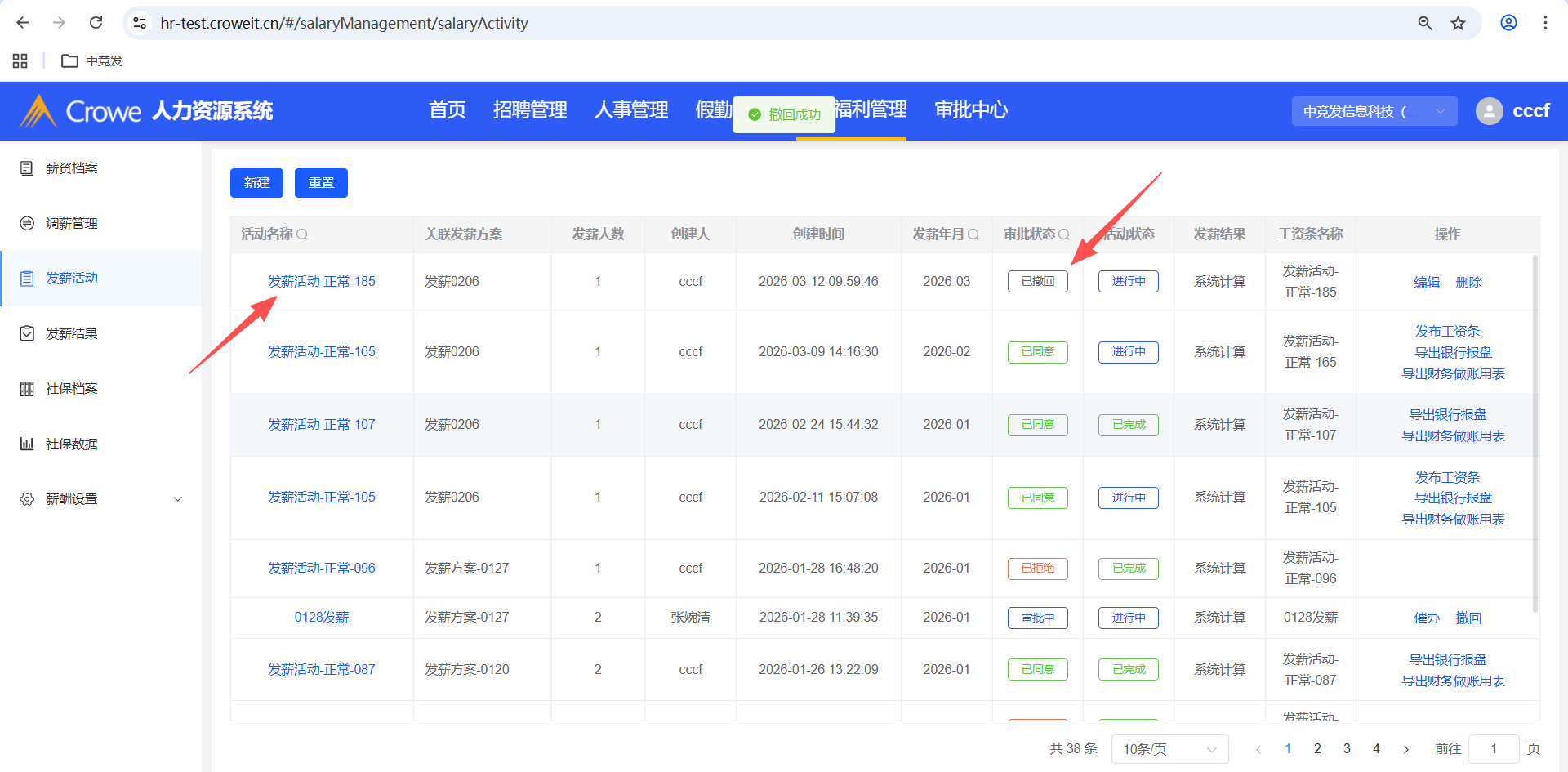Go to the 招聘管理 top menu

coord(530,109)
